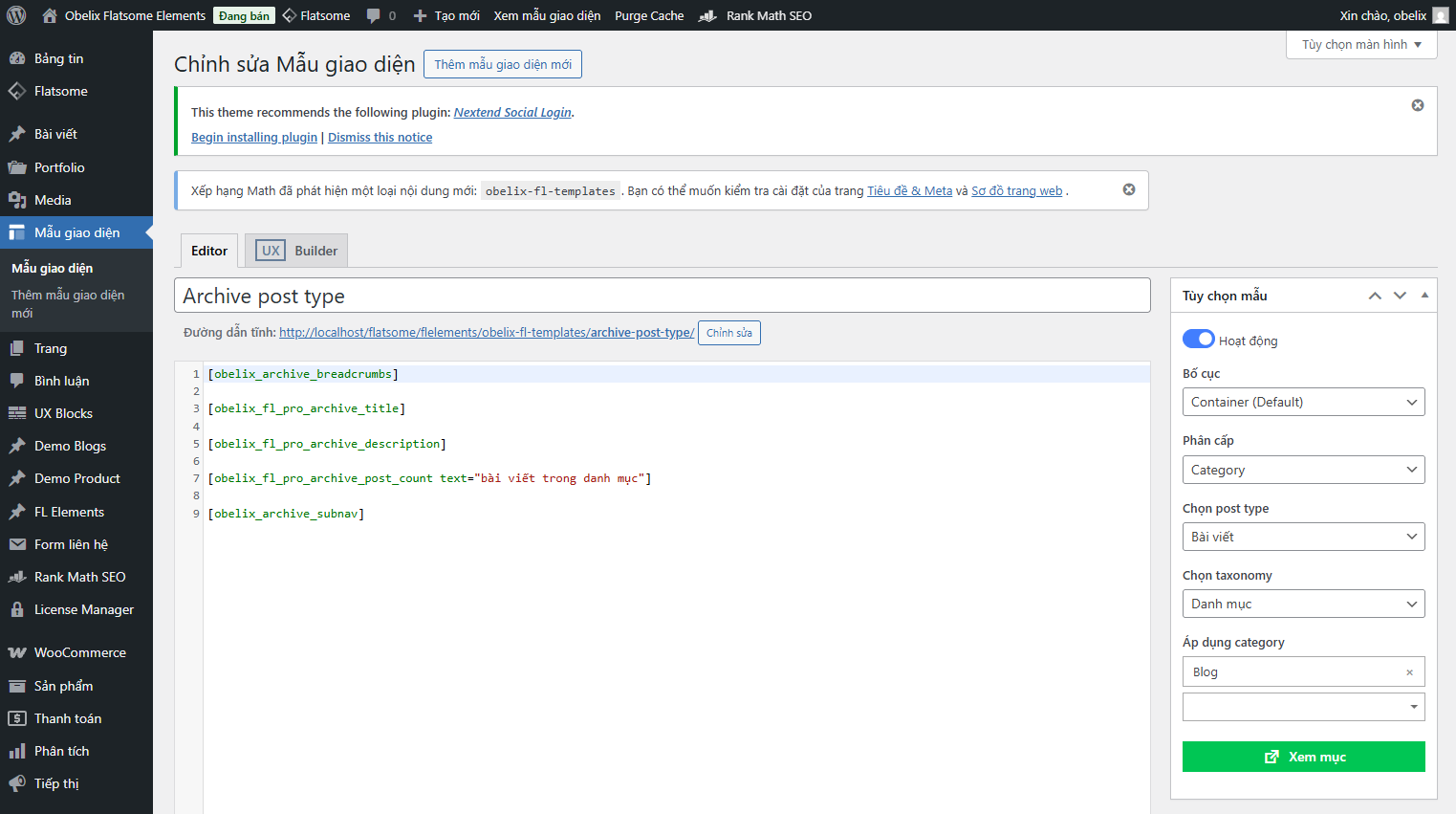Viewport: 1456px width, 814px height.
Task: Click the user avatar in admin bar
Action: (x=1440, y=15)
